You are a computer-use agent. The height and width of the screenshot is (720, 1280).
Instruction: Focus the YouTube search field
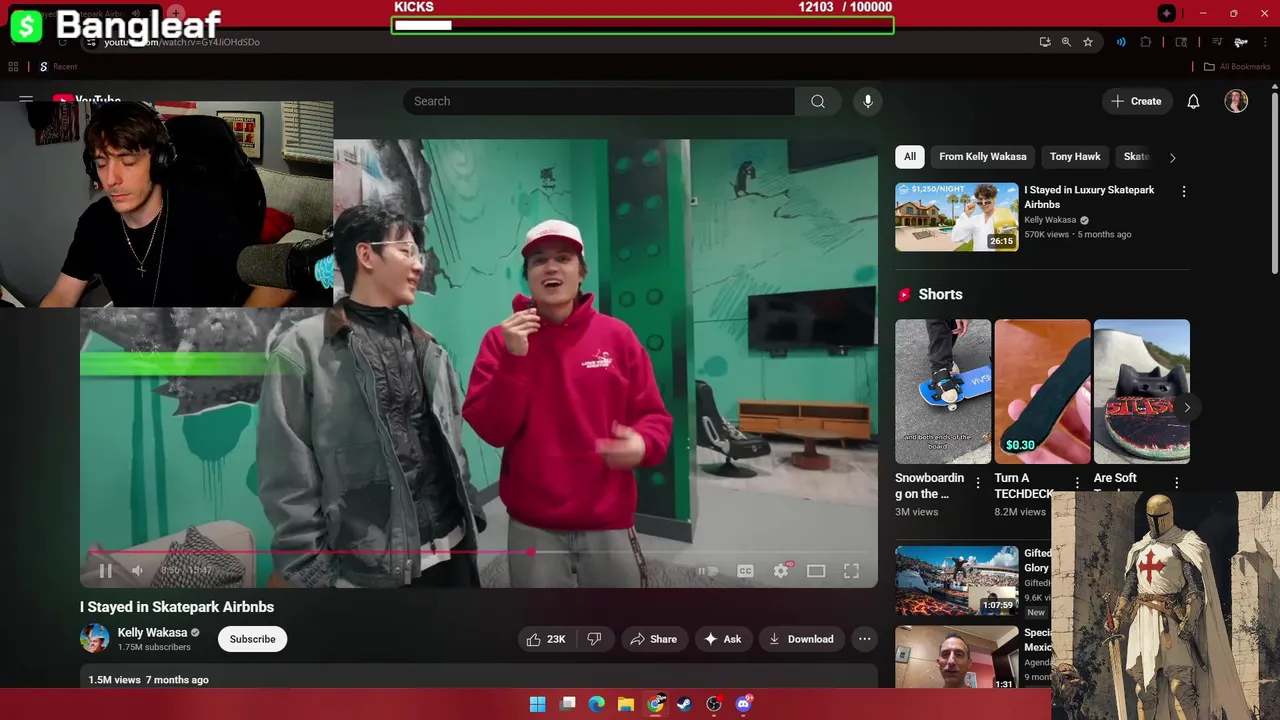tap(599, 101)
